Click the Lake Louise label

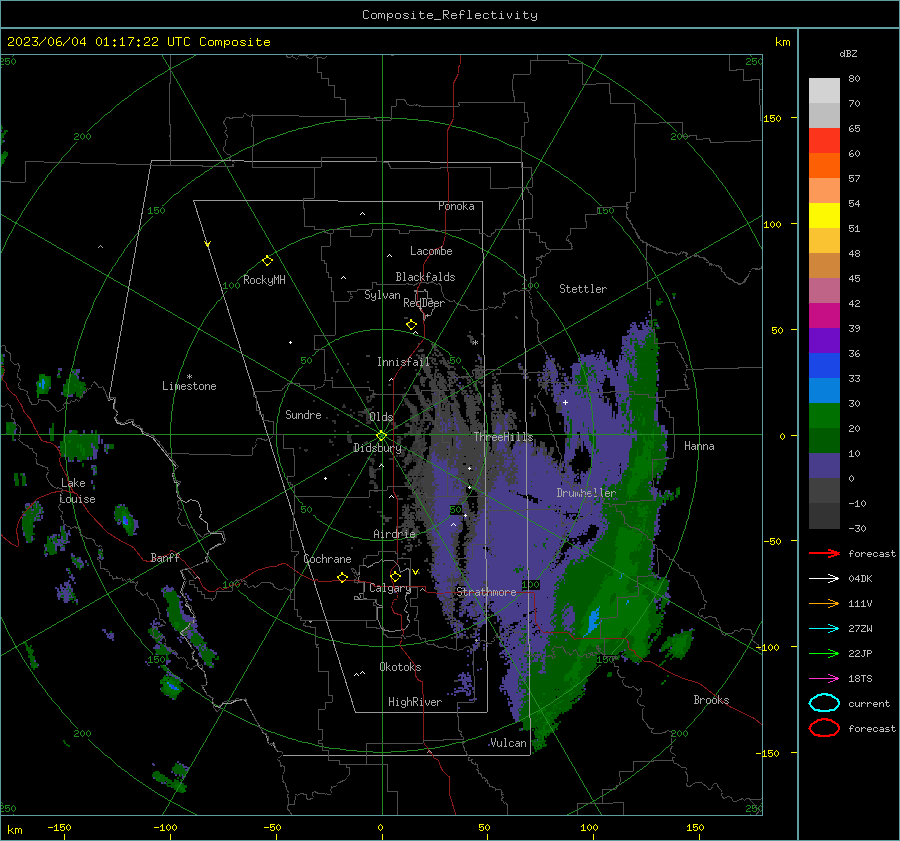(x=77, y=491)
